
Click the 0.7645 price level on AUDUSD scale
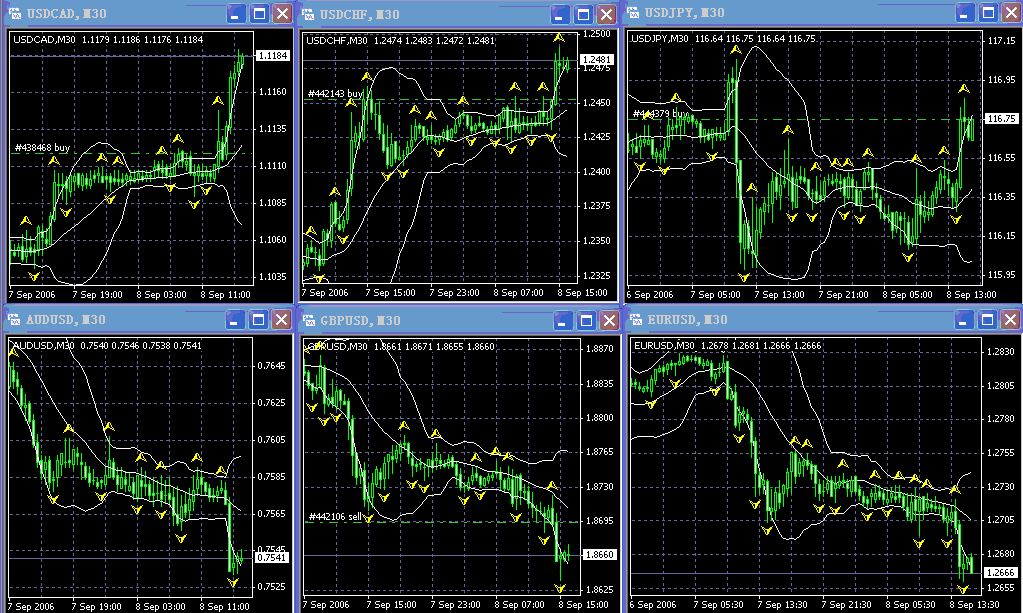[271, 366]
